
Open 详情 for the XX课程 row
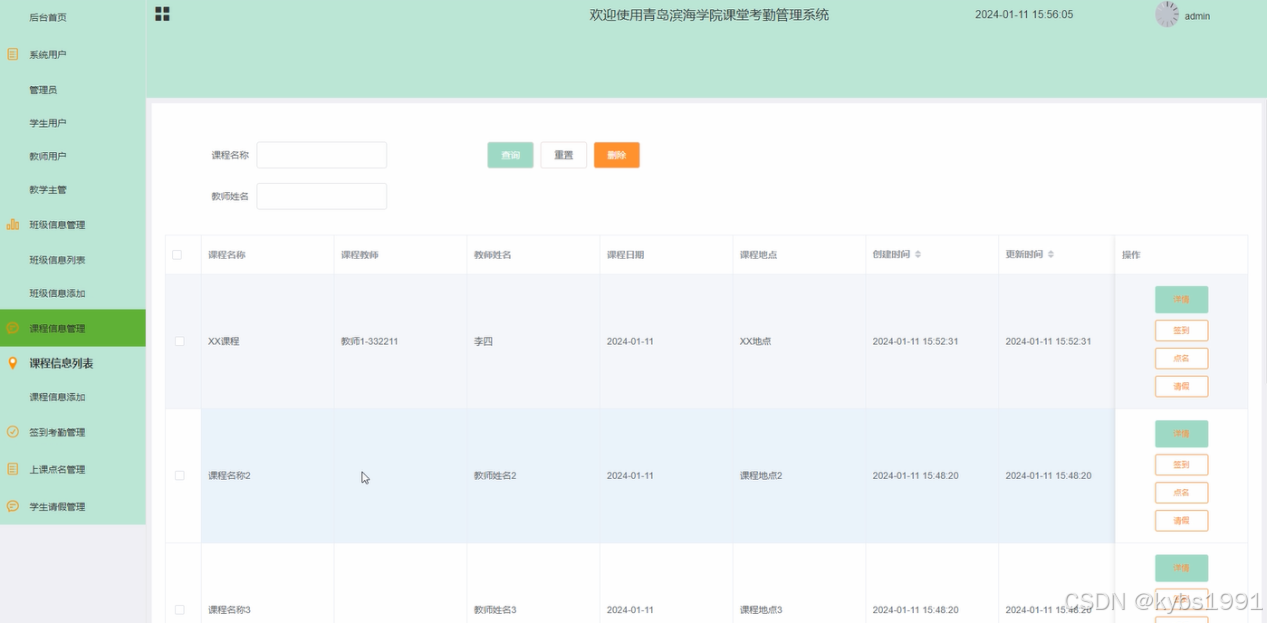click(x=1181, y=299)
